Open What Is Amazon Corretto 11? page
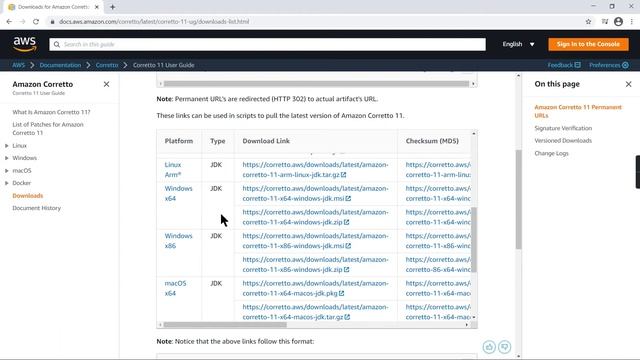 (x=51, y=112)
